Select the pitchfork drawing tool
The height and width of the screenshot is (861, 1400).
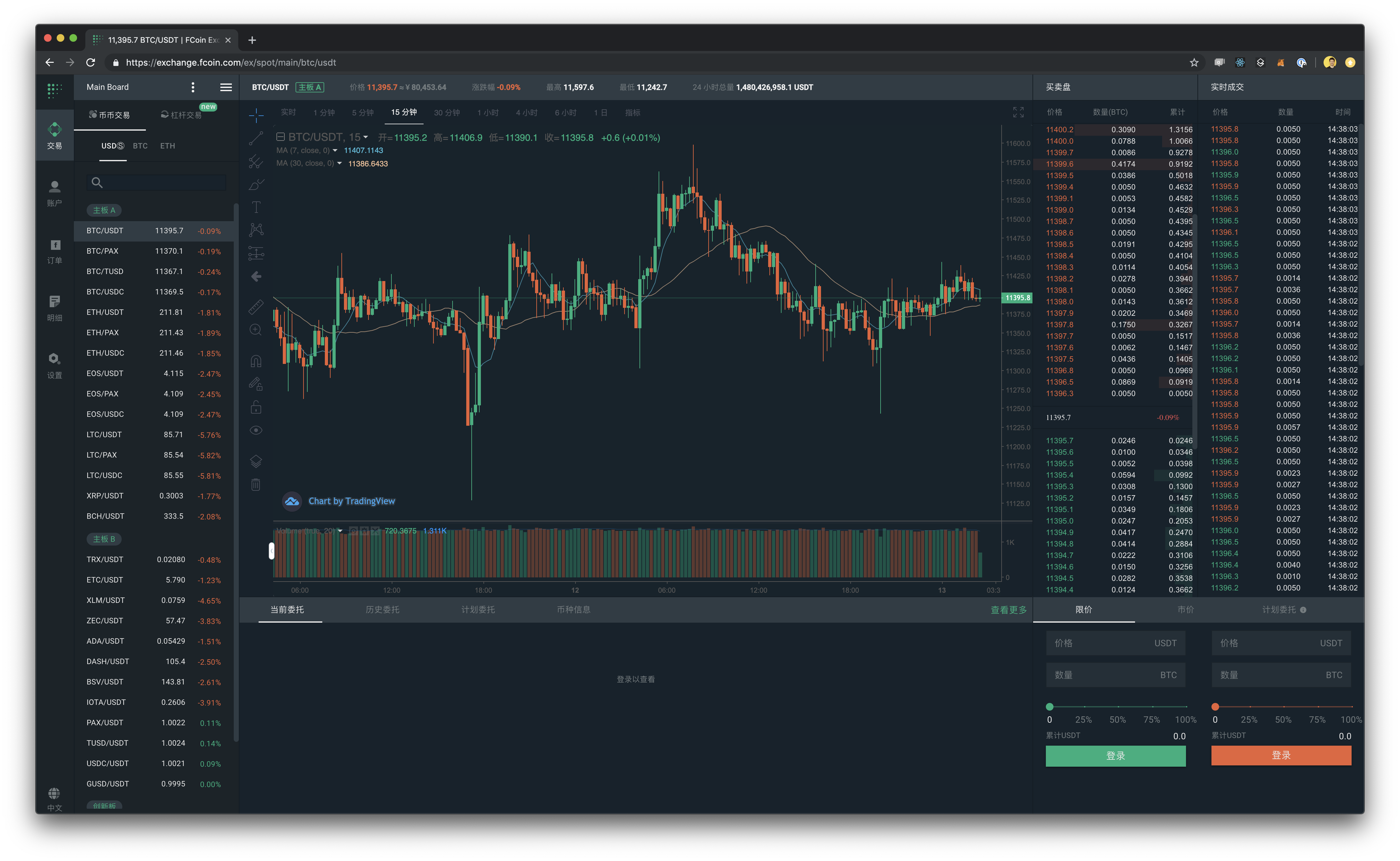click(256, 162)
